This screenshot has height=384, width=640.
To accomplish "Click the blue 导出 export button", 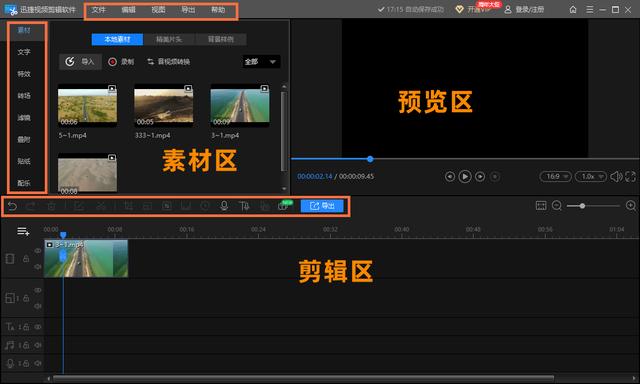I will point(322,206).
